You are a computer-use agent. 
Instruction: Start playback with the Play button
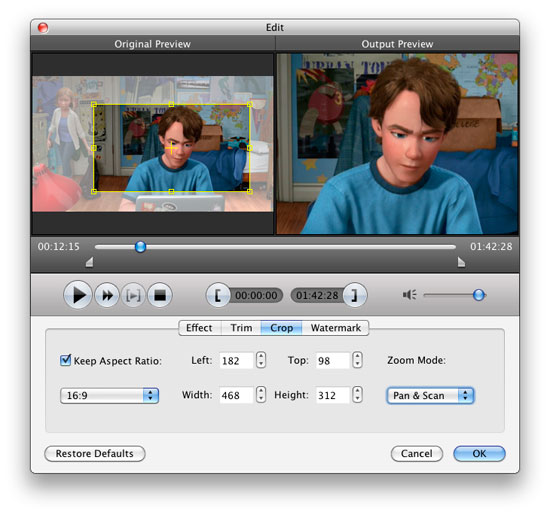tap(78, 295)
